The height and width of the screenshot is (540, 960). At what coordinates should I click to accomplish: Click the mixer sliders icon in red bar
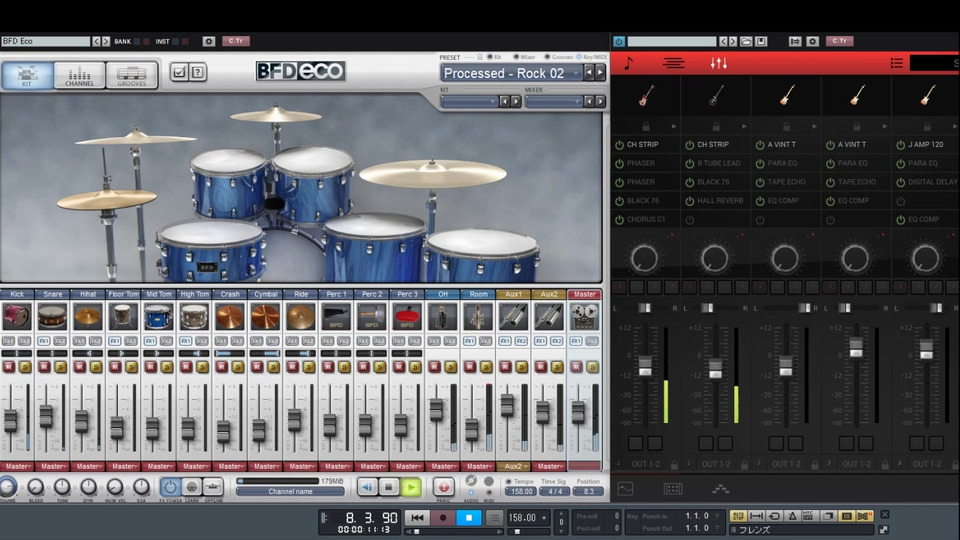click(x=718, y=63)
